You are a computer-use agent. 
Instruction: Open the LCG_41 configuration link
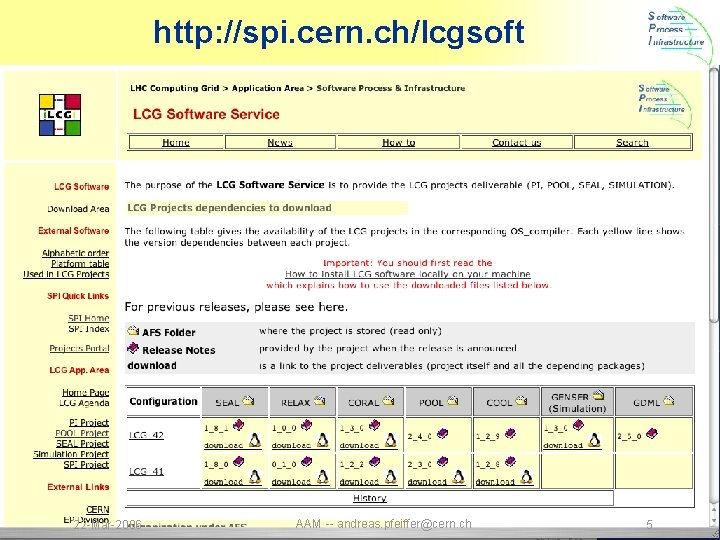tap(146, 471)
